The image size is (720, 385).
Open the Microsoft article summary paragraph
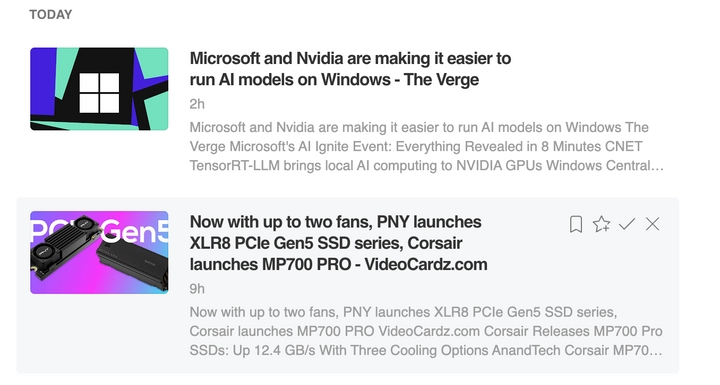point(427,147)
